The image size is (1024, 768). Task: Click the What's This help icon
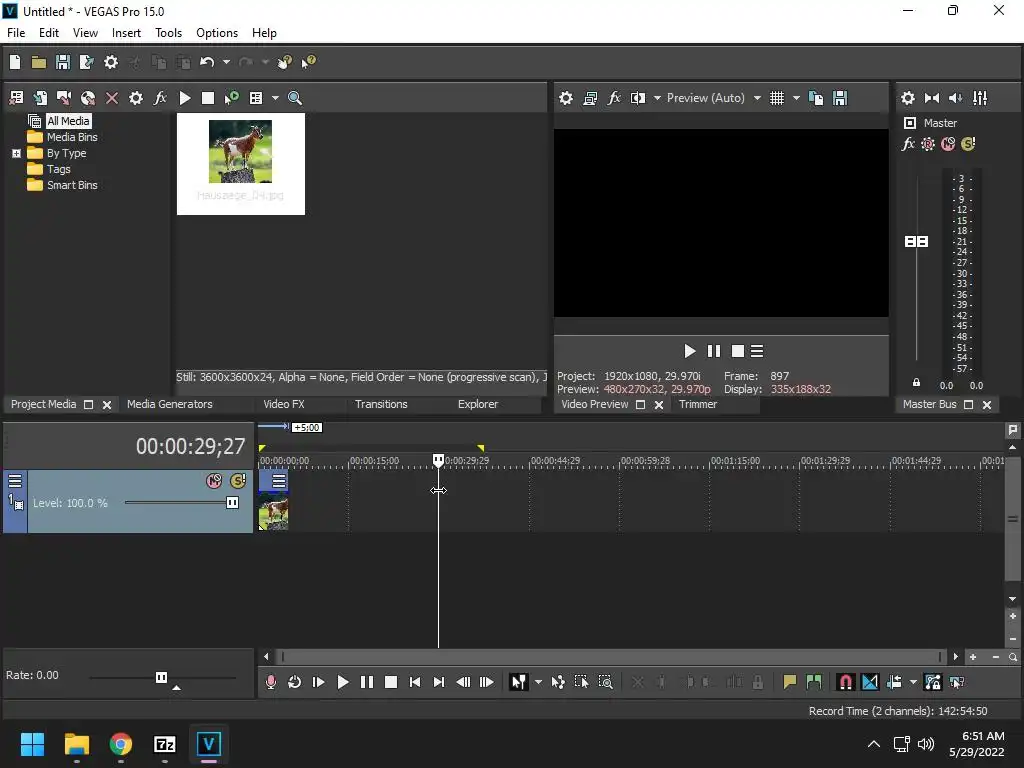point(308,62)
